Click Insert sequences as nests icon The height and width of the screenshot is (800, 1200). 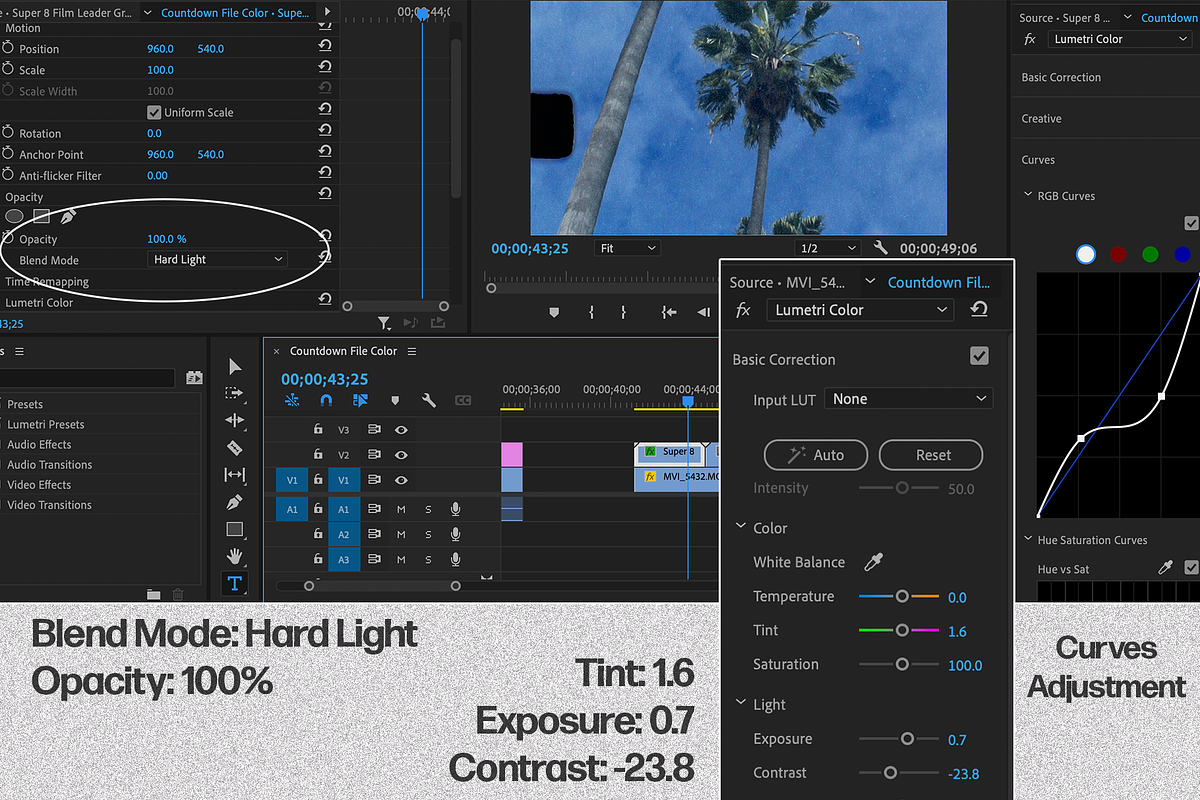pos(292,400)
